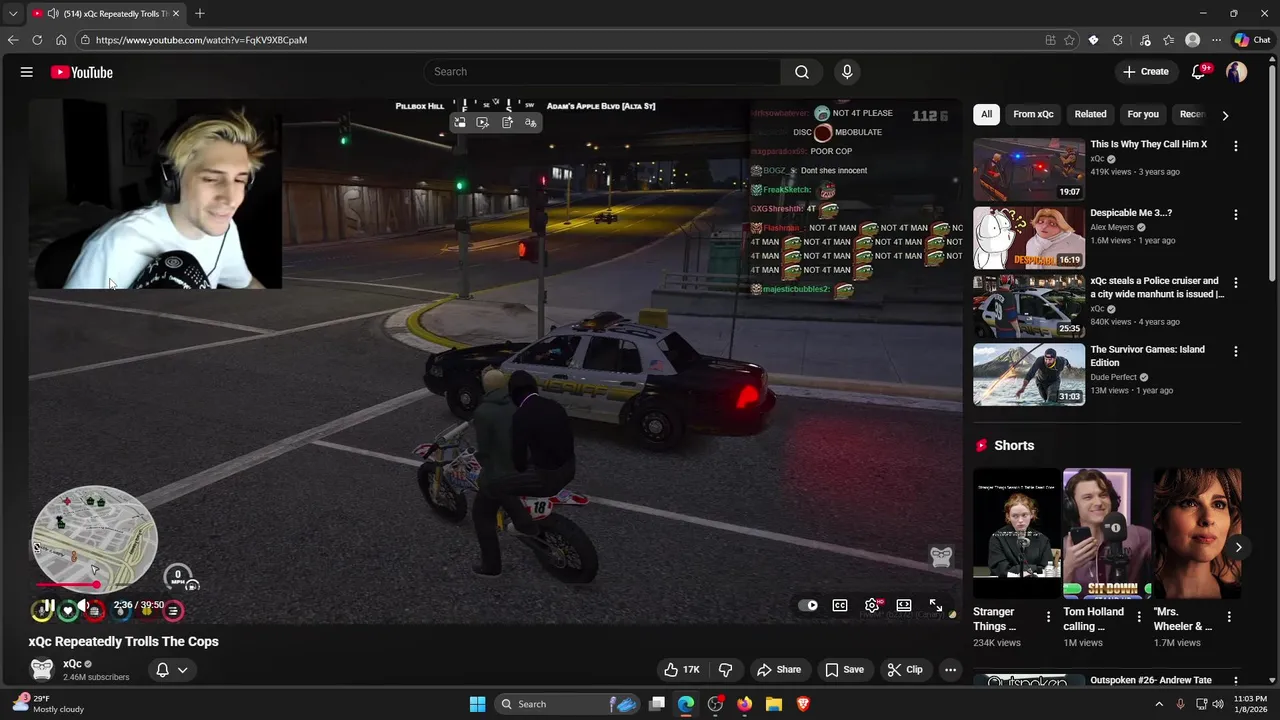Open the YouTube guide hamburger menu
Screen dimensions: 1280x720
click(x=27, y=72)
